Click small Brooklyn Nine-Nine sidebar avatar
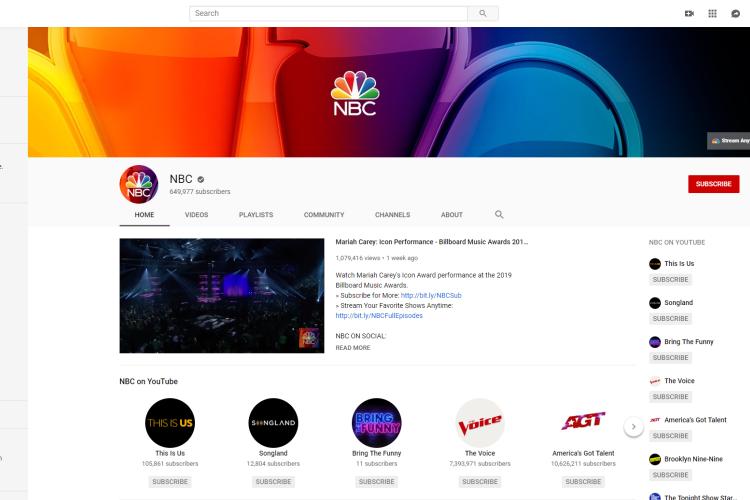This screenshot has height=500, width=750. 655,459
